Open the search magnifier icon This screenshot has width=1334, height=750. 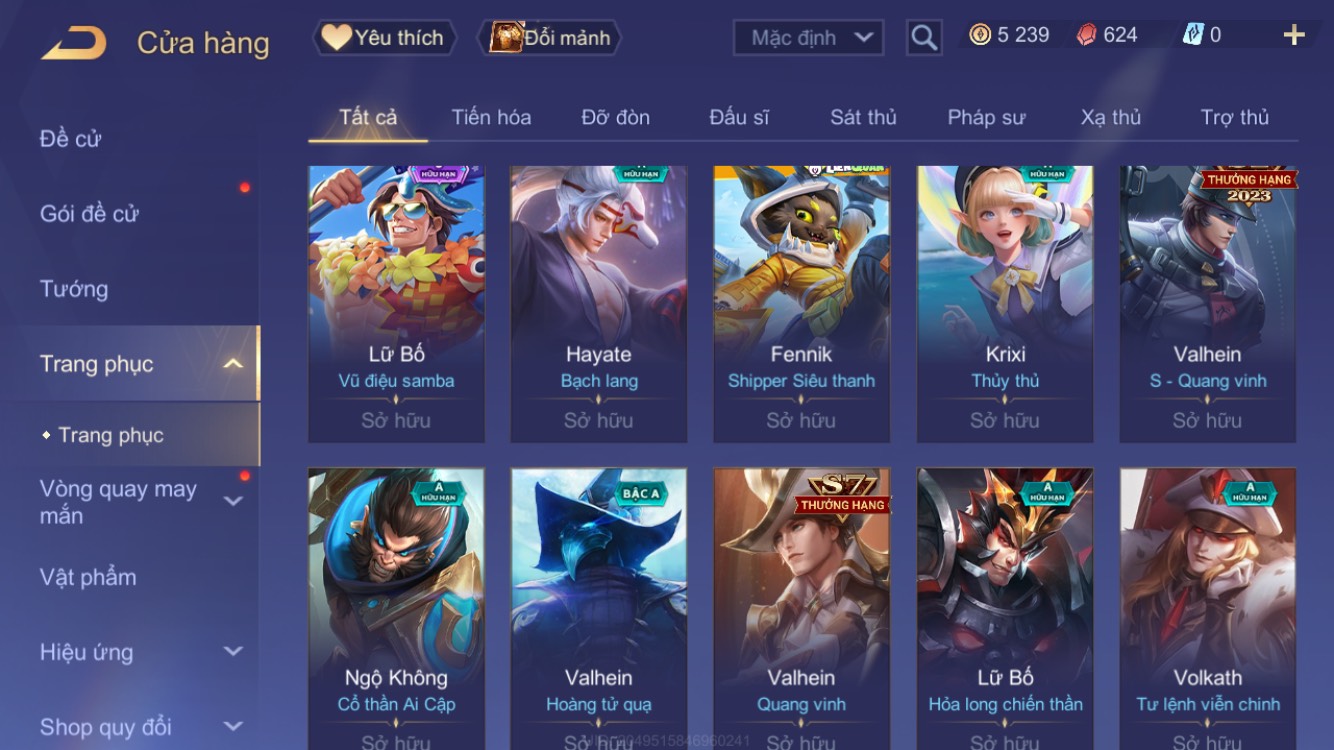(x=924, y=38)
